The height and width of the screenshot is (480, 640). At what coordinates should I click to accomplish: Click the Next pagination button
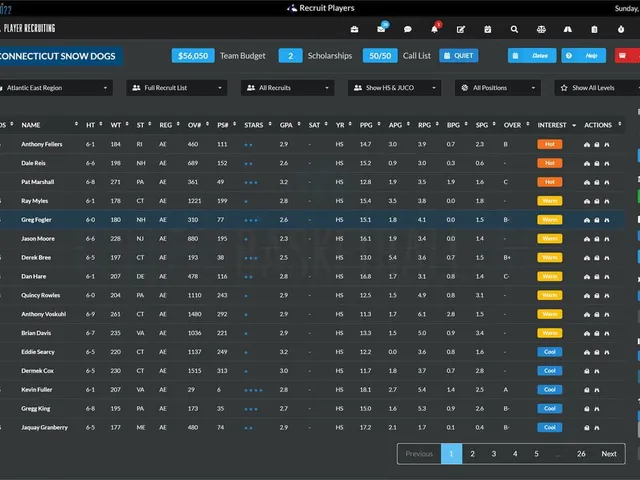pyautogui.click(x=609, y=453)
